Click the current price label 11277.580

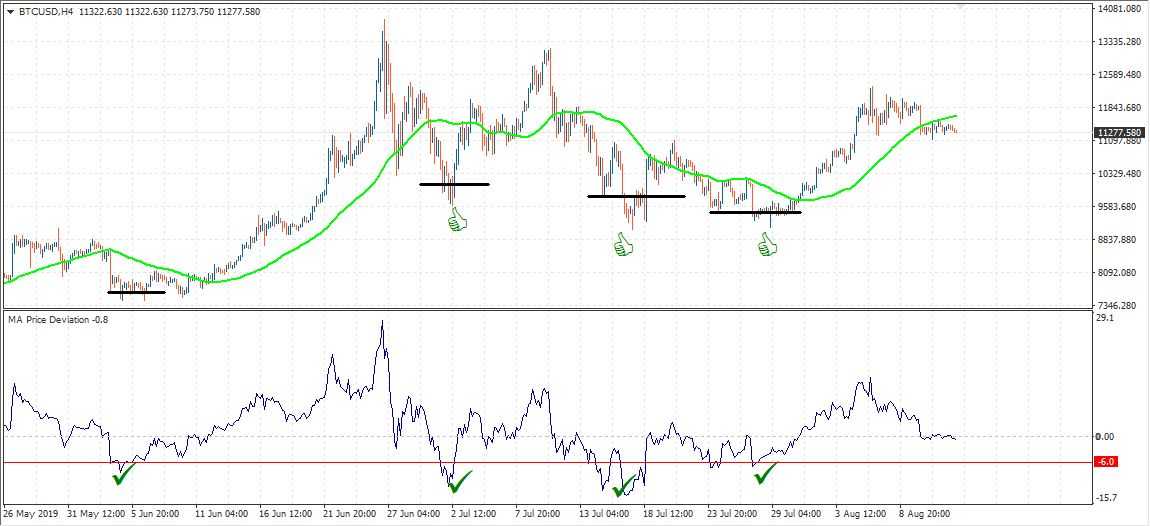[x=1119, y=132]
